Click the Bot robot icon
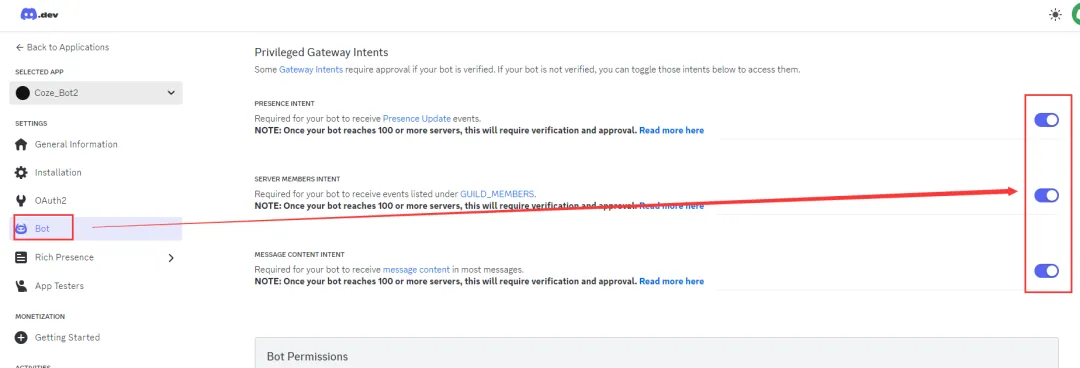 pyautogui.click(x=21, y=229)
